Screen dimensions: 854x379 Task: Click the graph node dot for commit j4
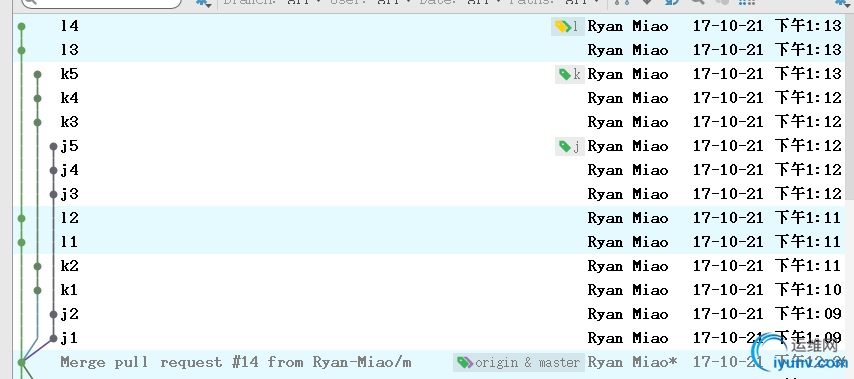[x=53, y=170]
